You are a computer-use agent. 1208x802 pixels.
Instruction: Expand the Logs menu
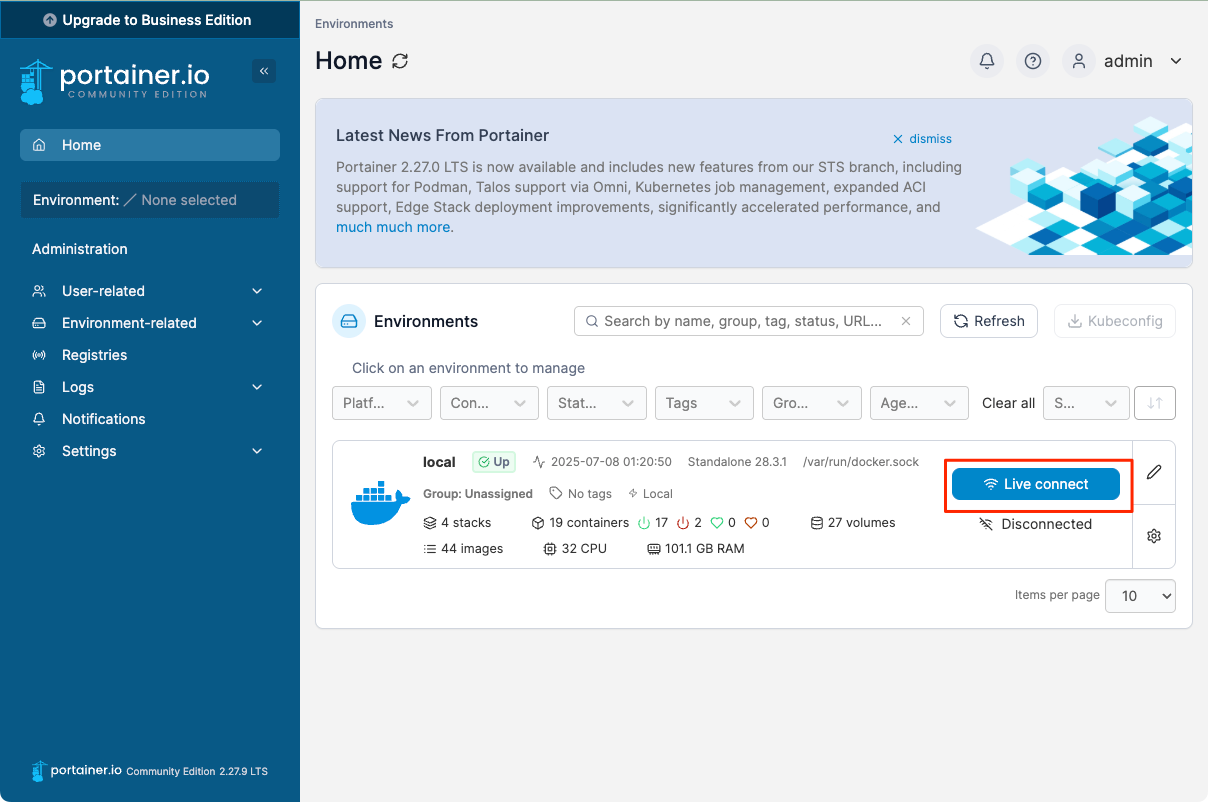(148, 387)
